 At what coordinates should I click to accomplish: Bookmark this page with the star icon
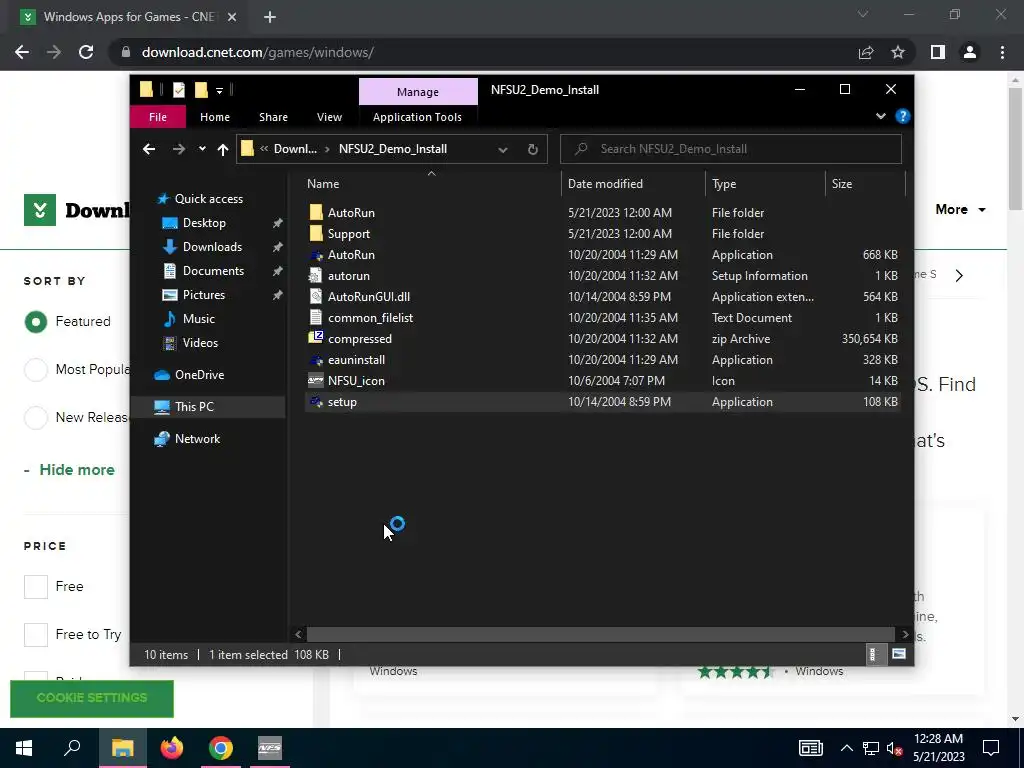(x=898, y=52)
